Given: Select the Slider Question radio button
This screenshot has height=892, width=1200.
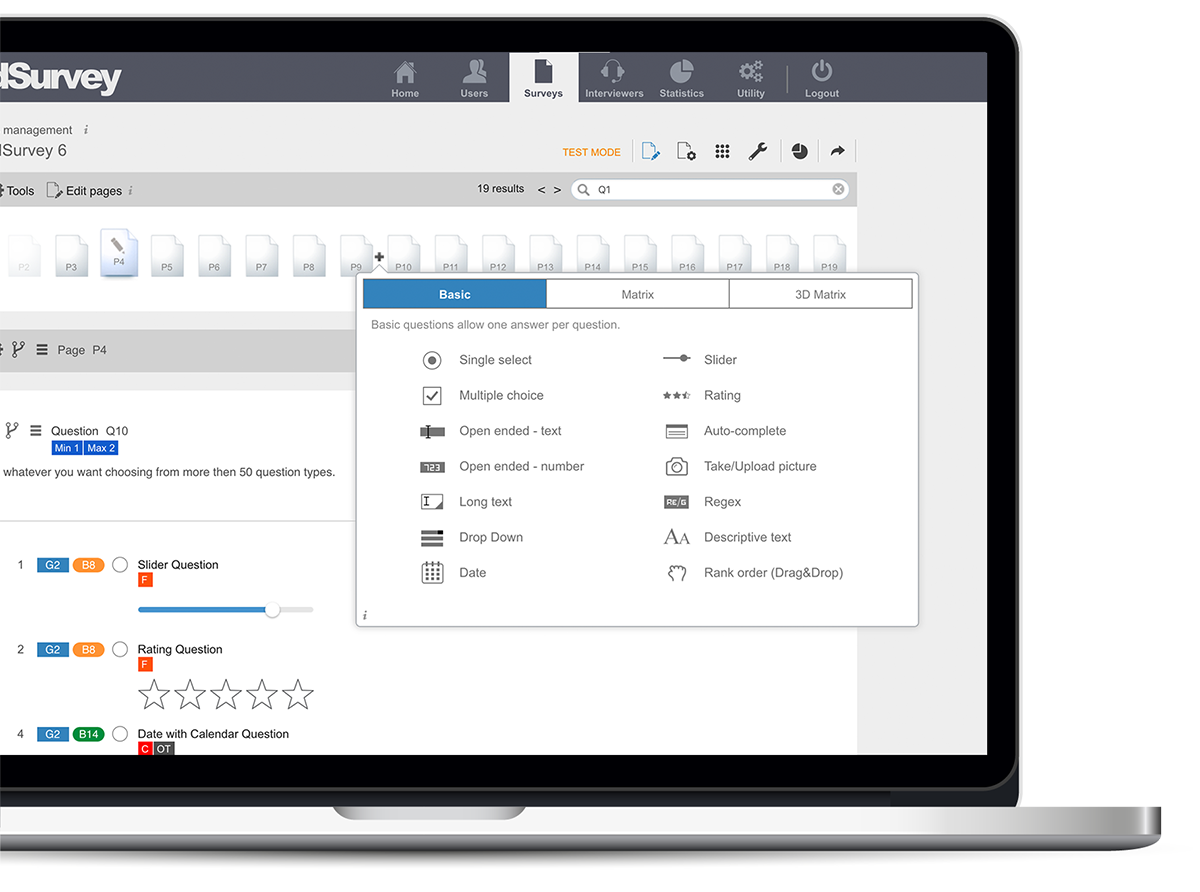Looking at the screenshot, I should click(120, 565).
